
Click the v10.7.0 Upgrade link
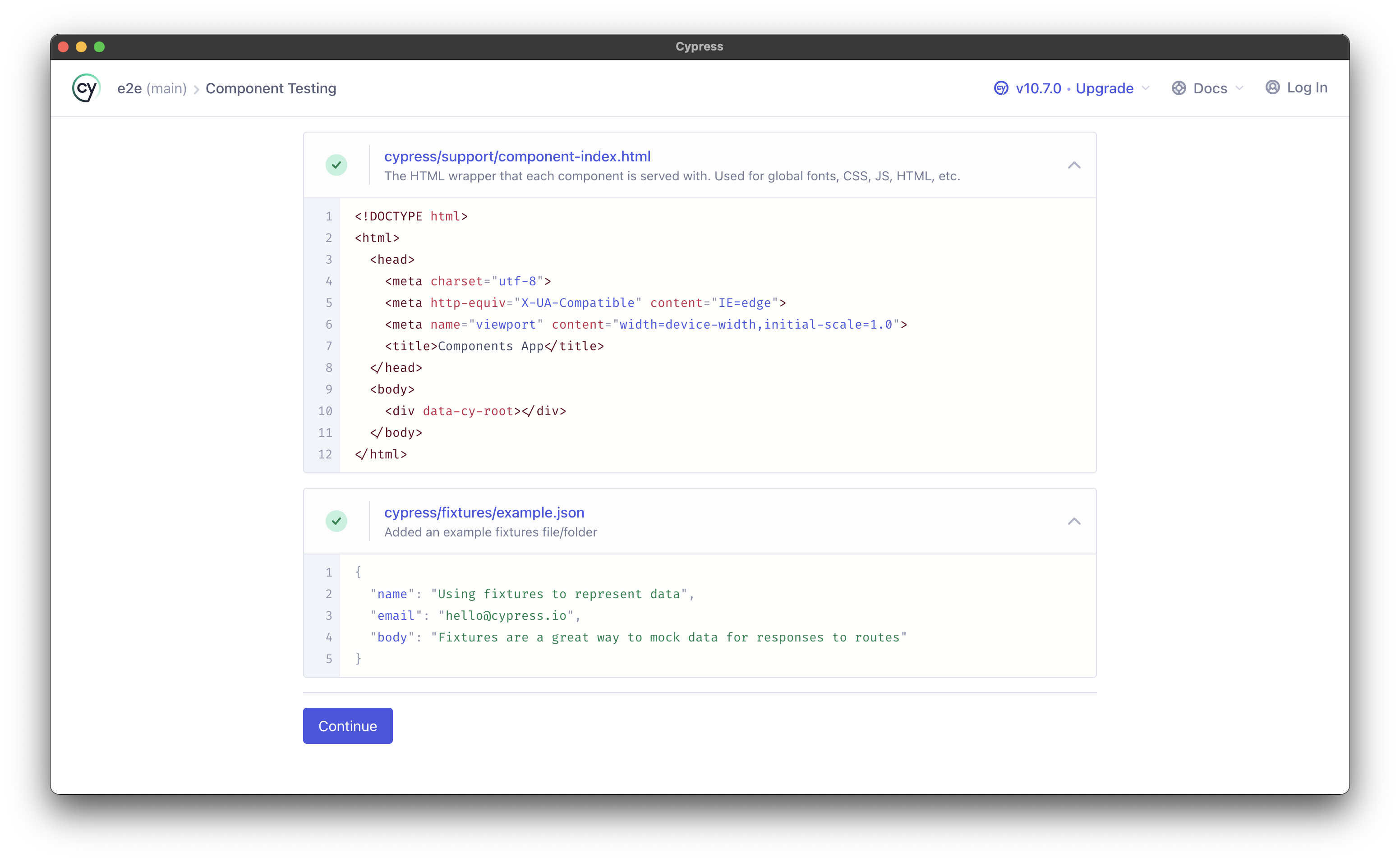(x=1074, y=88)
